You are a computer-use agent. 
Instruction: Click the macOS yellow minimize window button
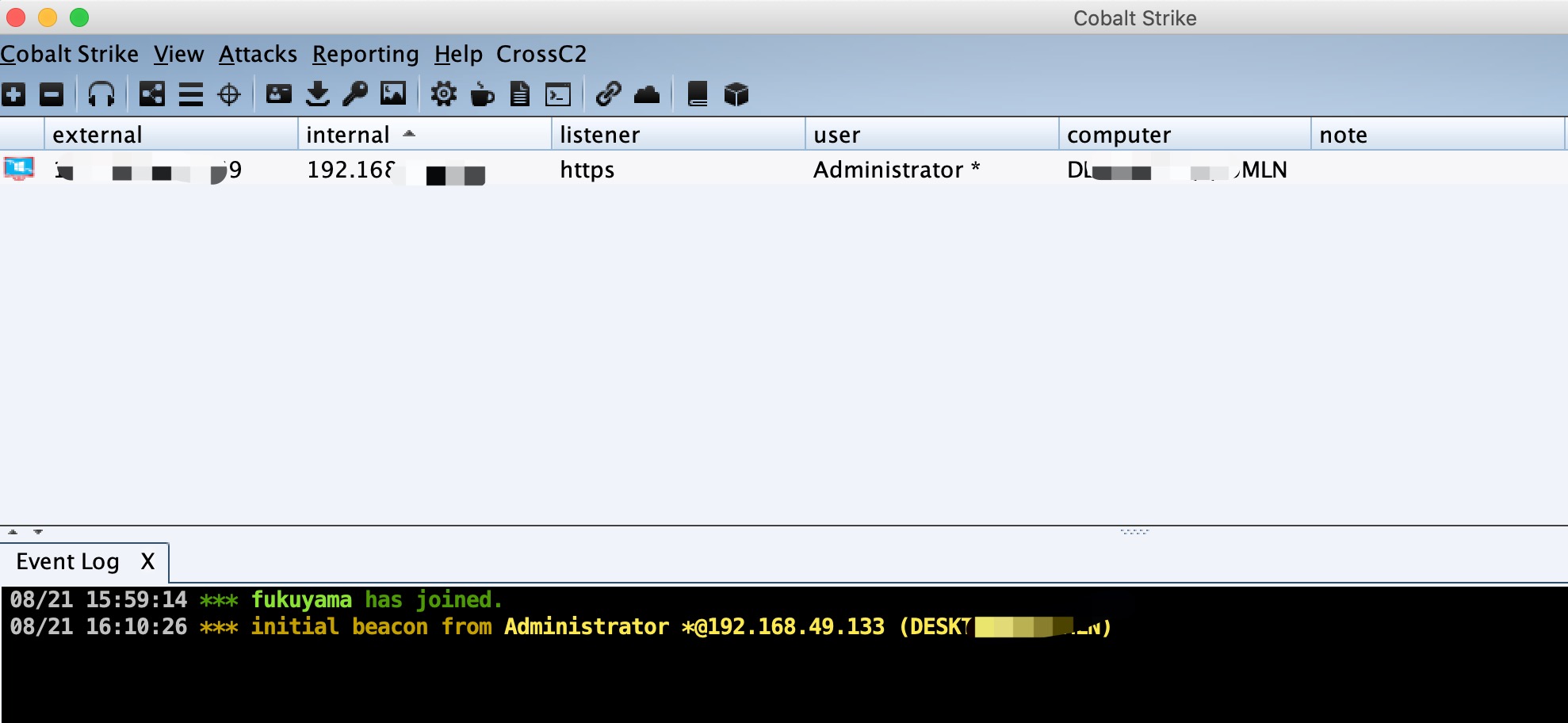(48, 17)
